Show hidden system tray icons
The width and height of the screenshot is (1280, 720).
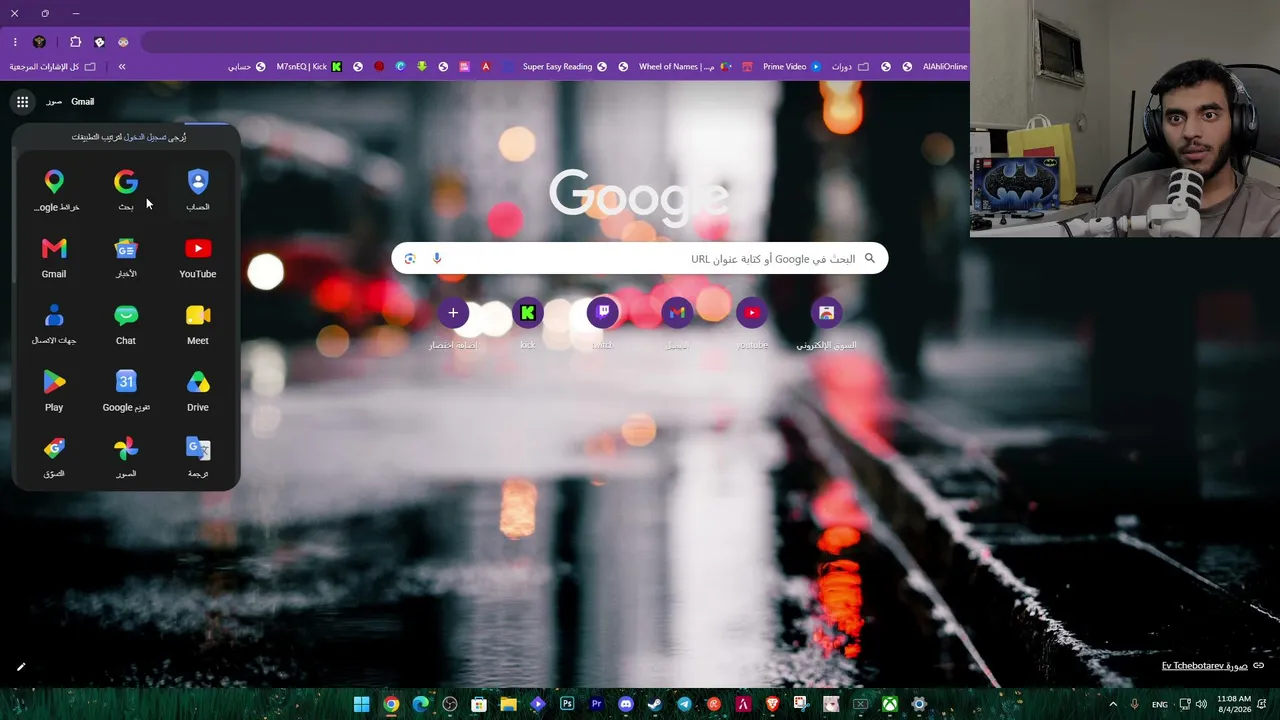point(1113,704)
